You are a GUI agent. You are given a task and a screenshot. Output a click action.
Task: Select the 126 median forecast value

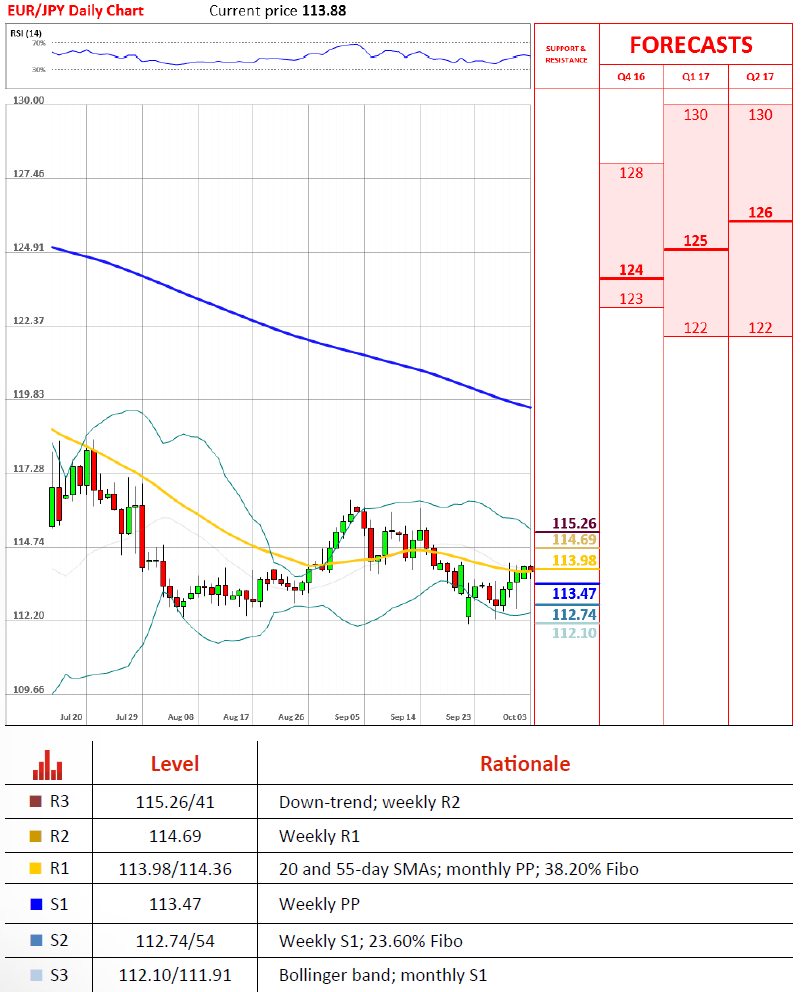tap(760, 212)
